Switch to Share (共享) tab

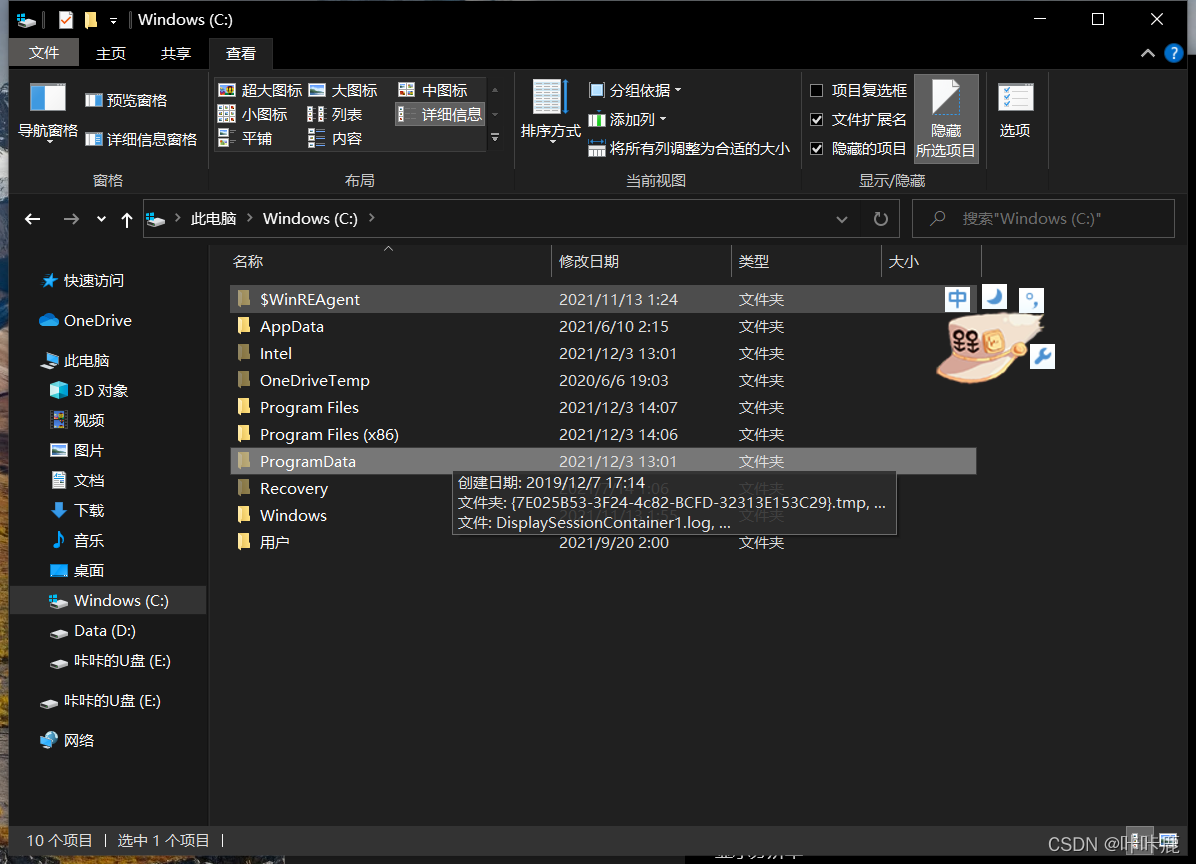[x=175, y=53]
